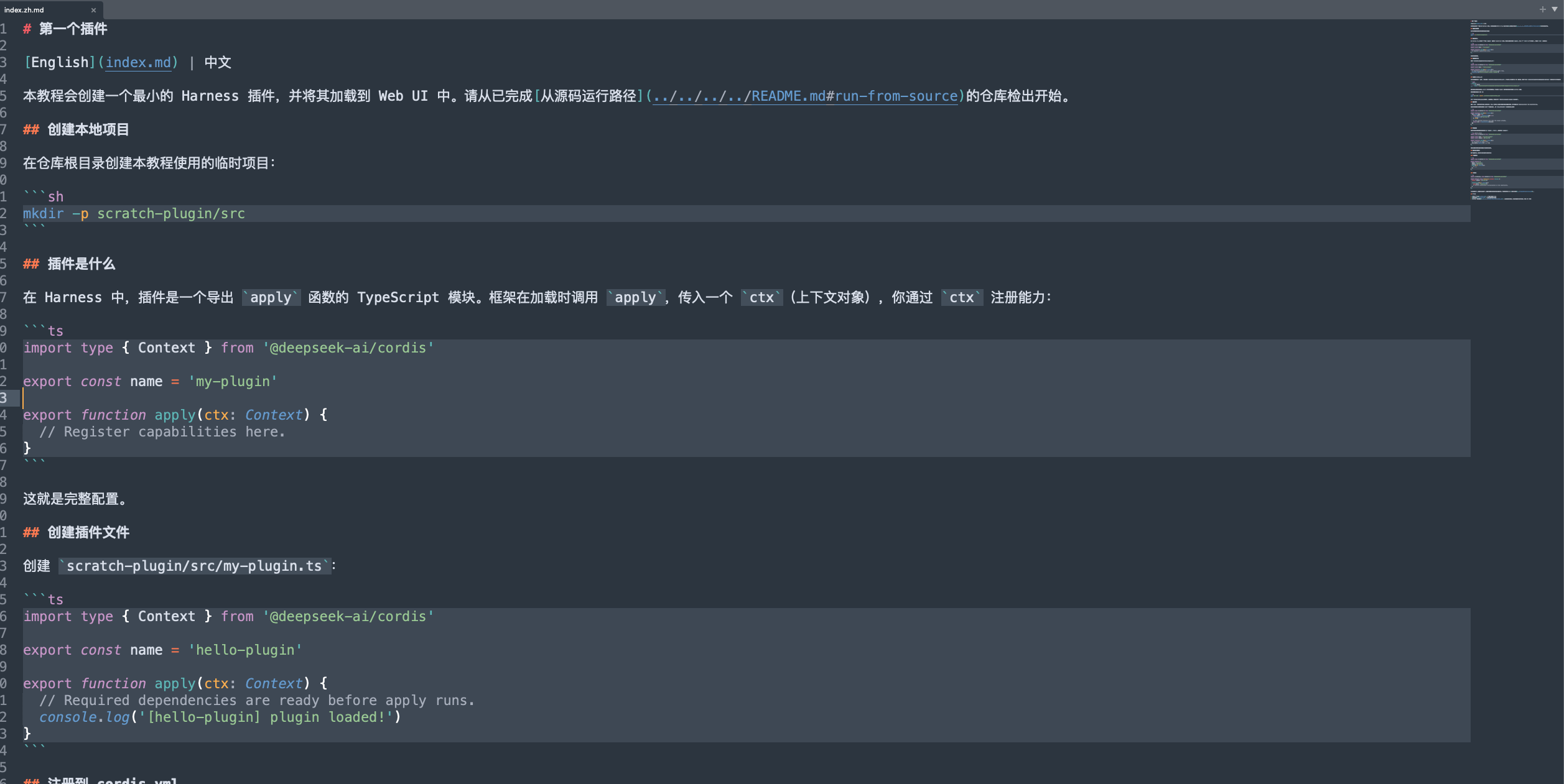This screenshot has width=1564, height=784.
Task: Click the apply function line above "Required dependencies"
Action: 175,683
